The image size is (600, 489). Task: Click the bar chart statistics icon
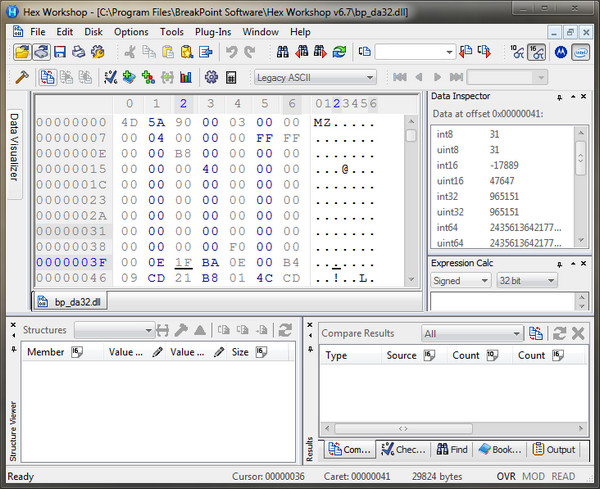pyautogui.click(x=186, y=77)
